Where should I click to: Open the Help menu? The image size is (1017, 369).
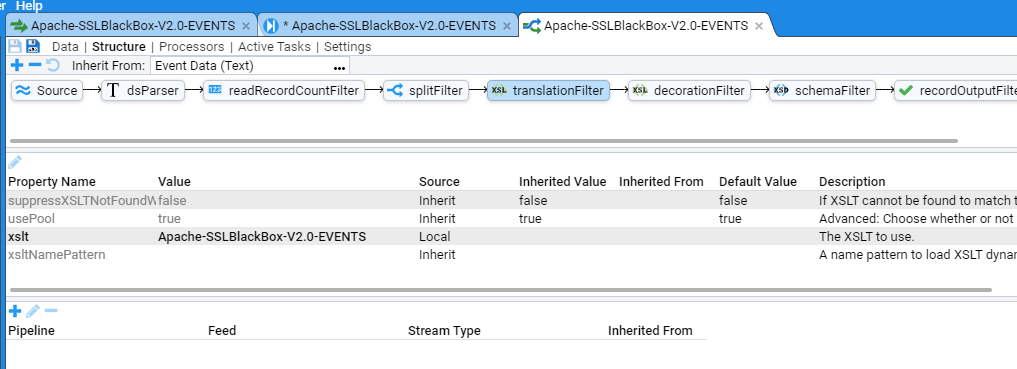29,6
